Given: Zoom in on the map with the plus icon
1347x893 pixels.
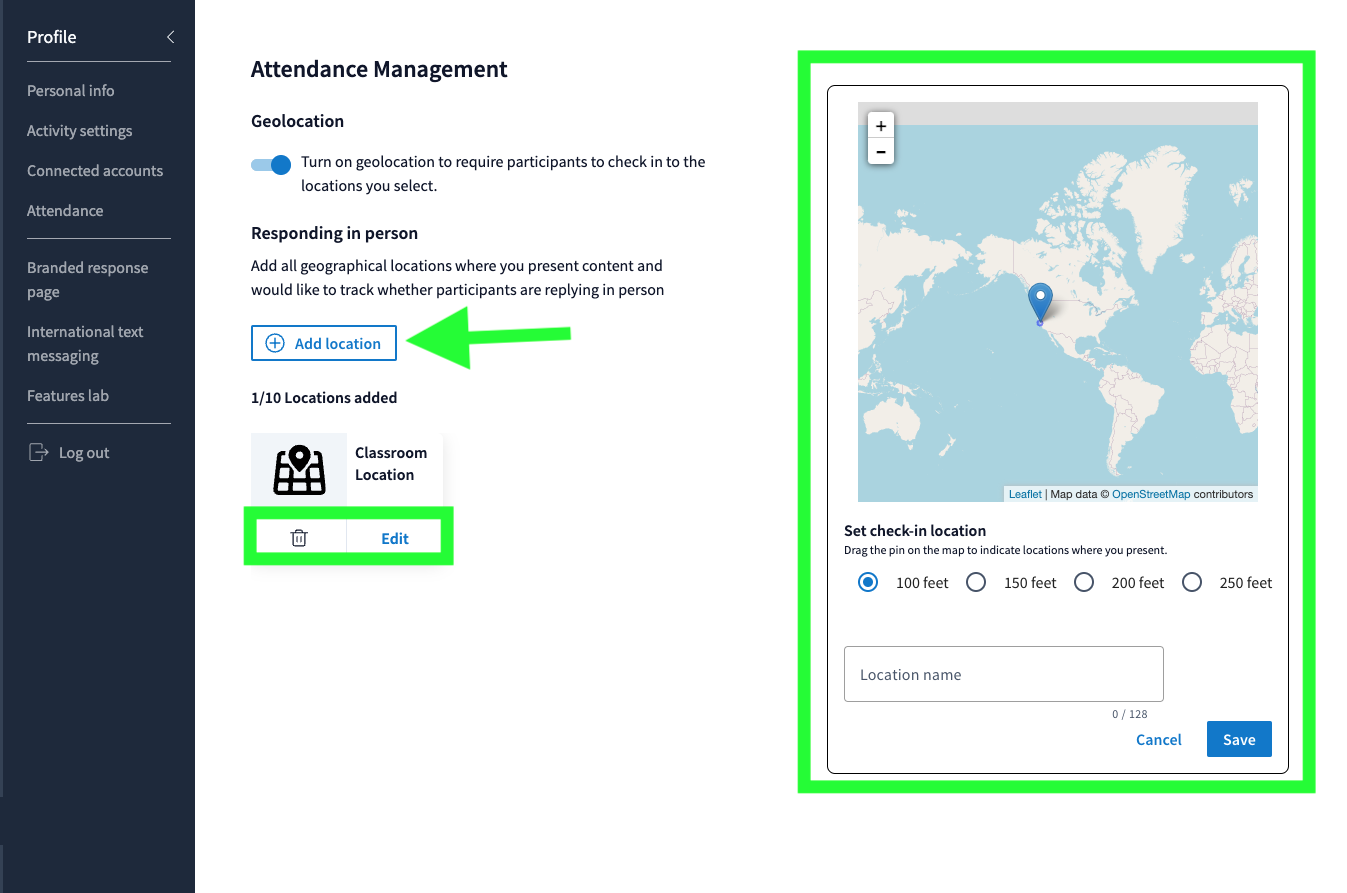Looking at the screenshot, I should tap(880, 125).
